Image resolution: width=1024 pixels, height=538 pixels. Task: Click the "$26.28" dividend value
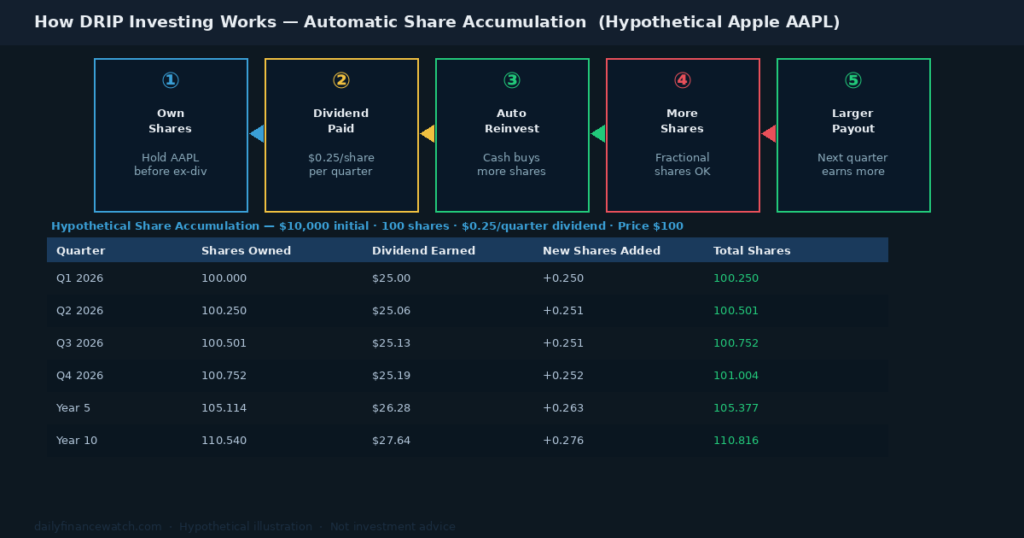(391, 408)
